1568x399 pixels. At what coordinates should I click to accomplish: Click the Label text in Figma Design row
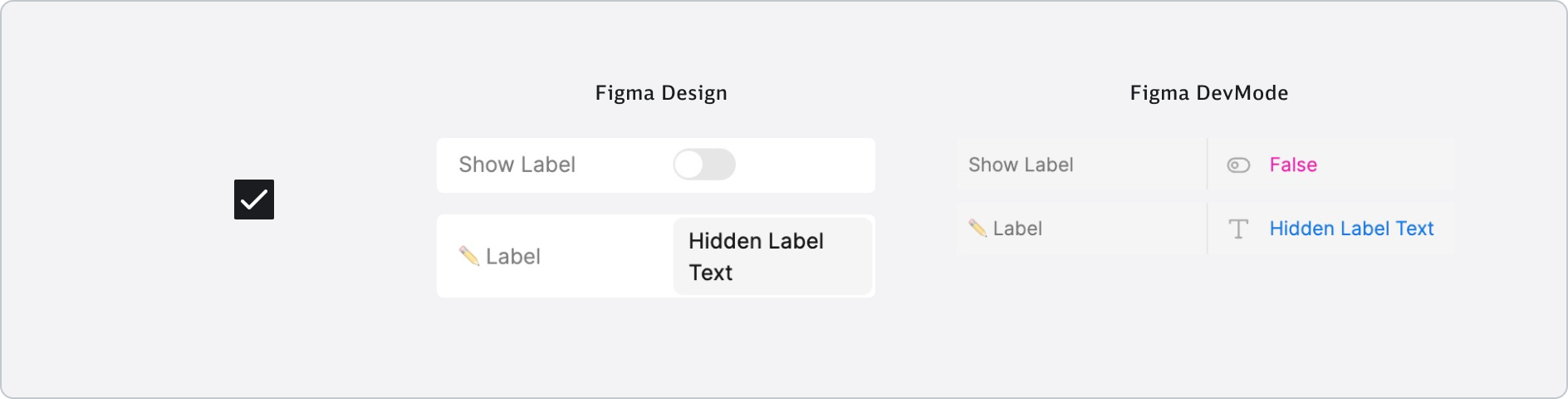click(x=513, y=257)
